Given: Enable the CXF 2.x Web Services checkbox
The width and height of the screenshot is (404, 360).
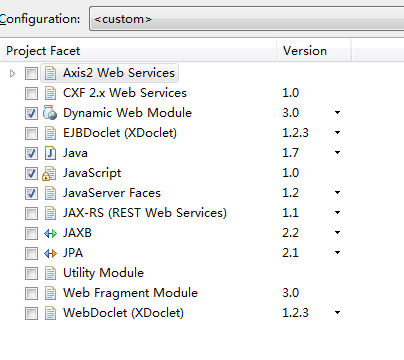Looking at the screenshot, I should 31,93.
